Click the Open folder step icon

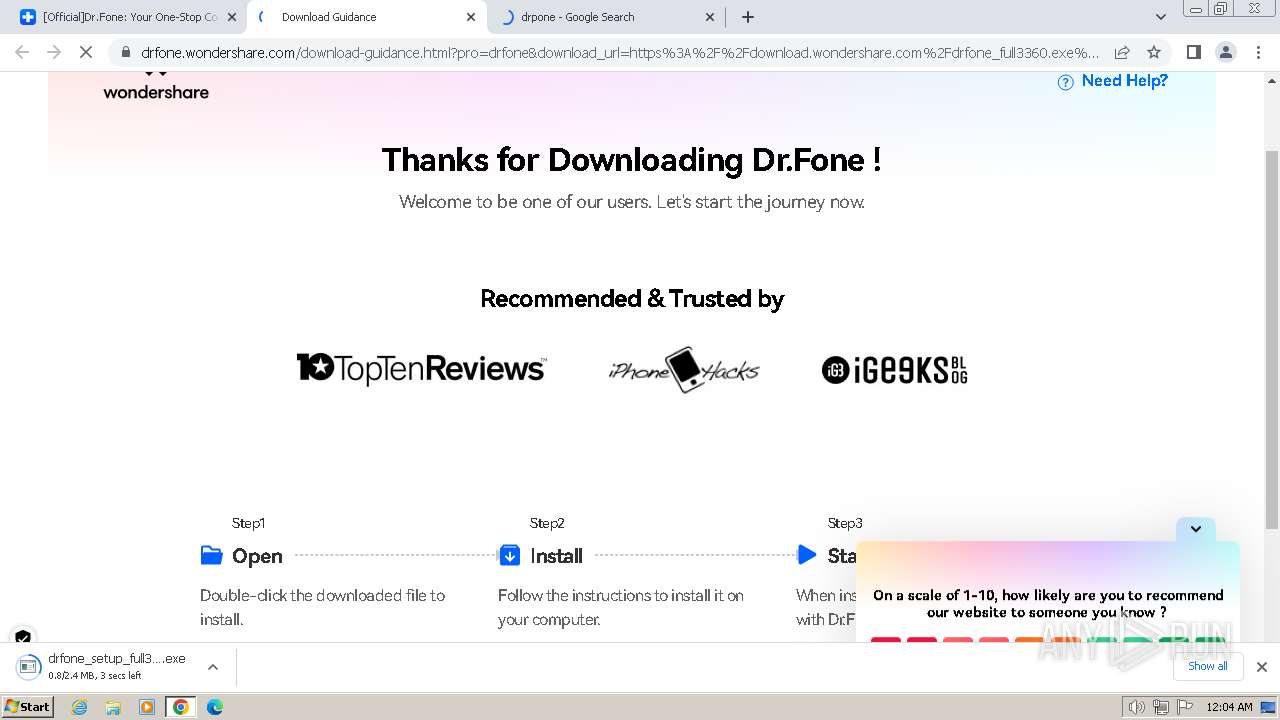tap(211, 555)
